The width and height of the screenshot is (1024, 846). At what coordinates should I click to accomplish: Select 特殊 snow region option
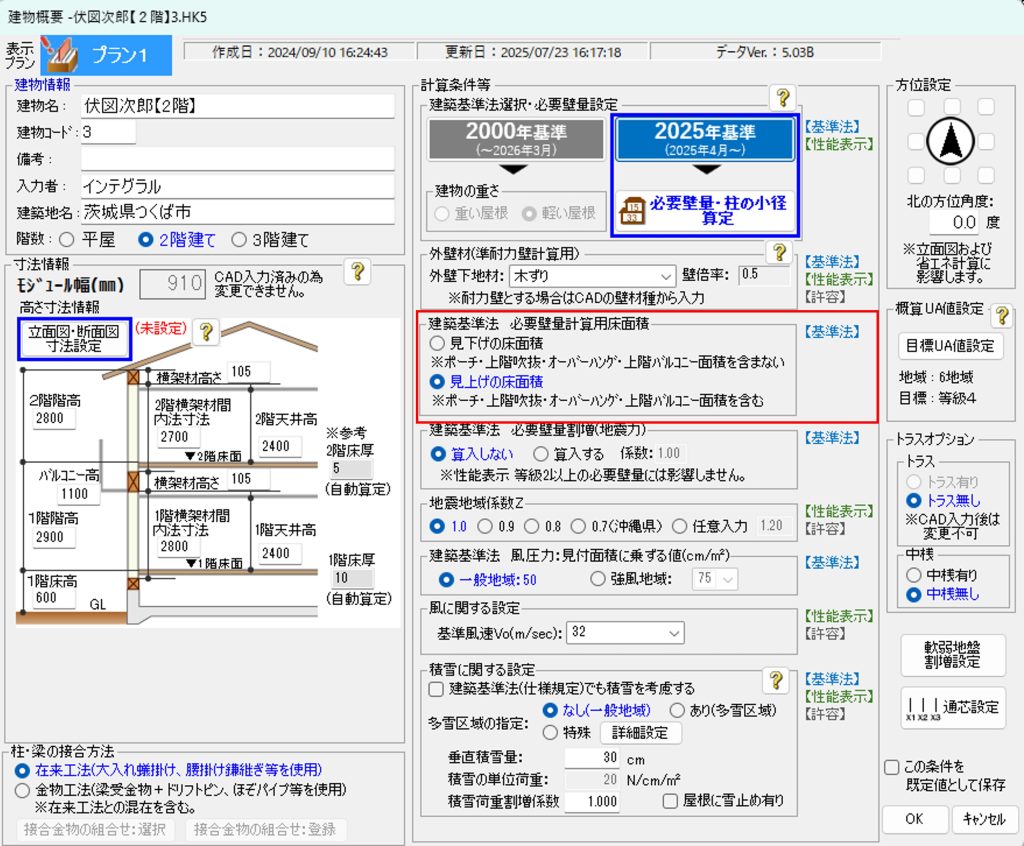tap(551, 732)
